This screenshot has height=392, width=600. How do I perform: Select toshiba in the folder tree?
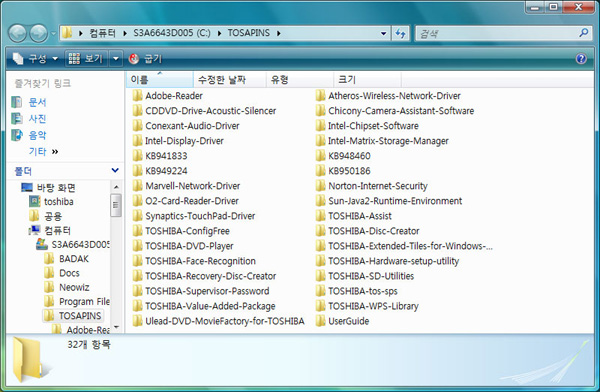[59, 202]
